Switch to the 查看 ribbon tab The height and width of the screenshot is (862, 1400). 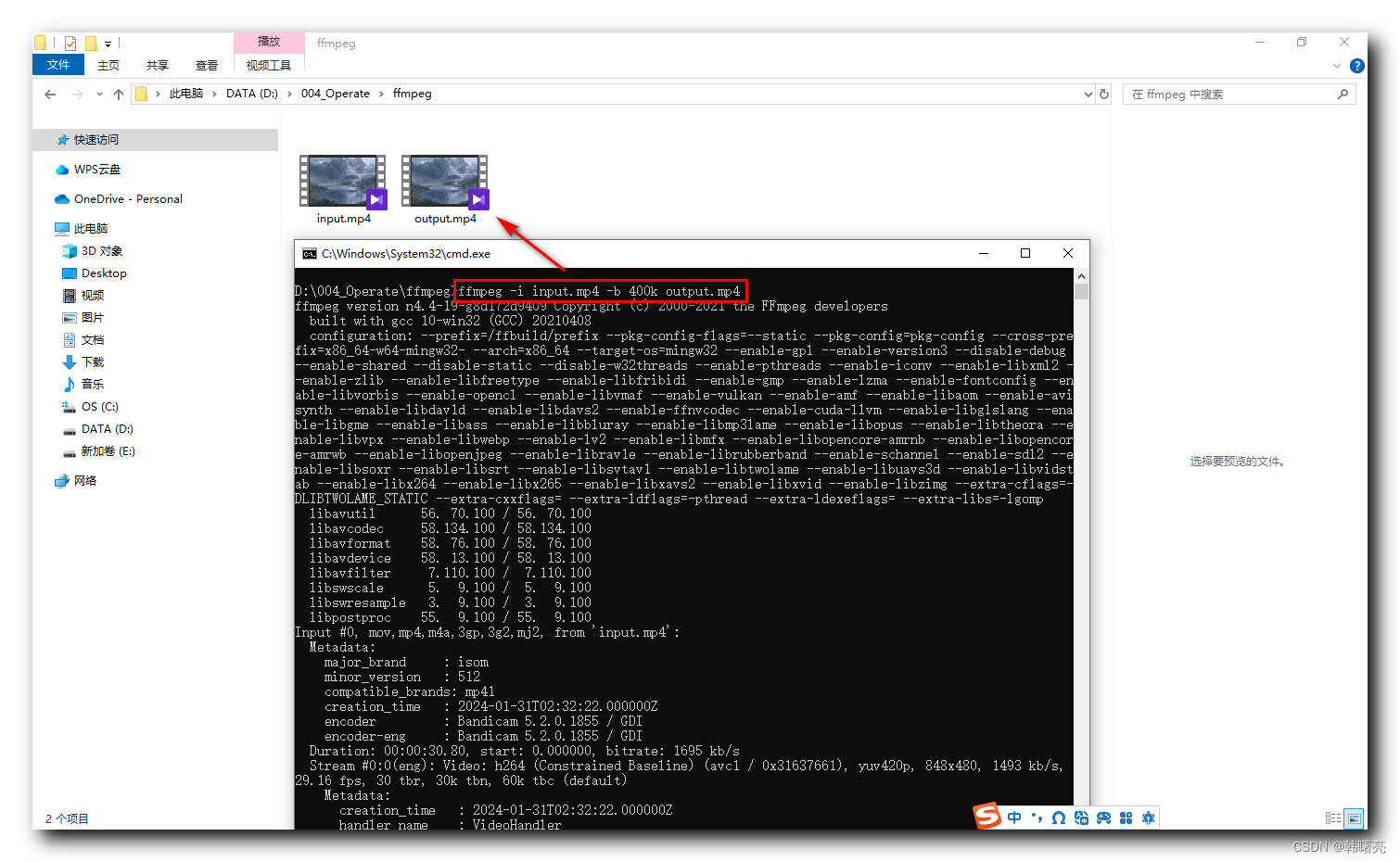(207, 65)
